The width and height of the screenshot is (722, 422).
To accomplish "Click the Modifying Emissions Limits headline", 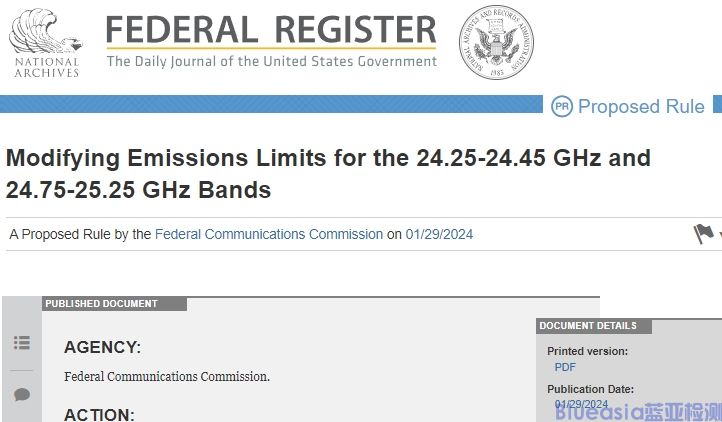I will pos(328,173).
